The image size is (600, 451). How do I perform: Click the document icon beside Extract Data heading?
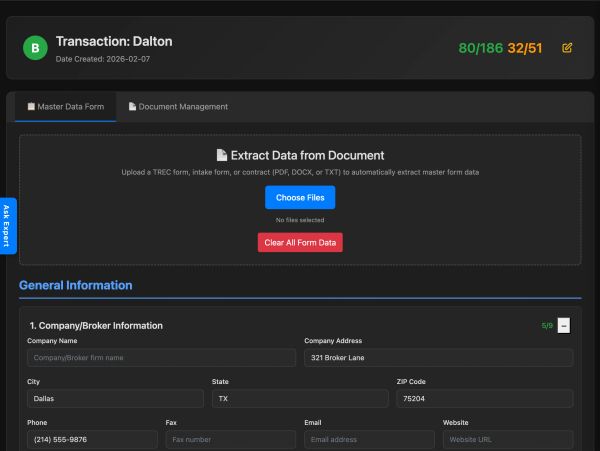222,155
